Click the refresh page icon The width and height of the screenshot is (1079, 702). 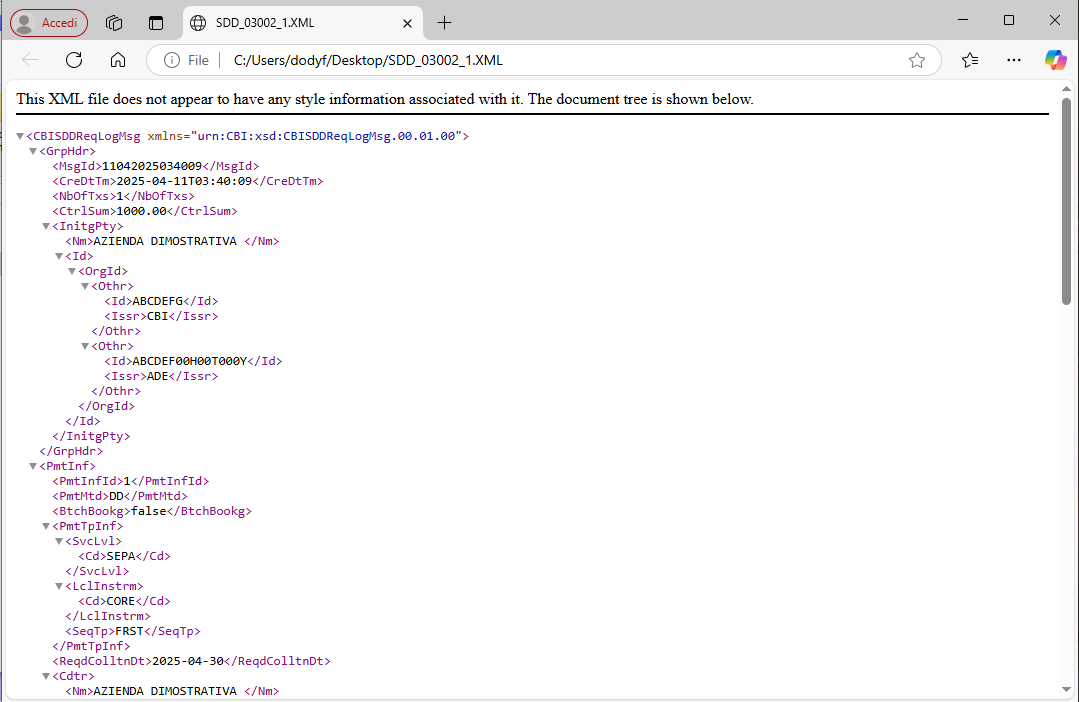(74, 60)
